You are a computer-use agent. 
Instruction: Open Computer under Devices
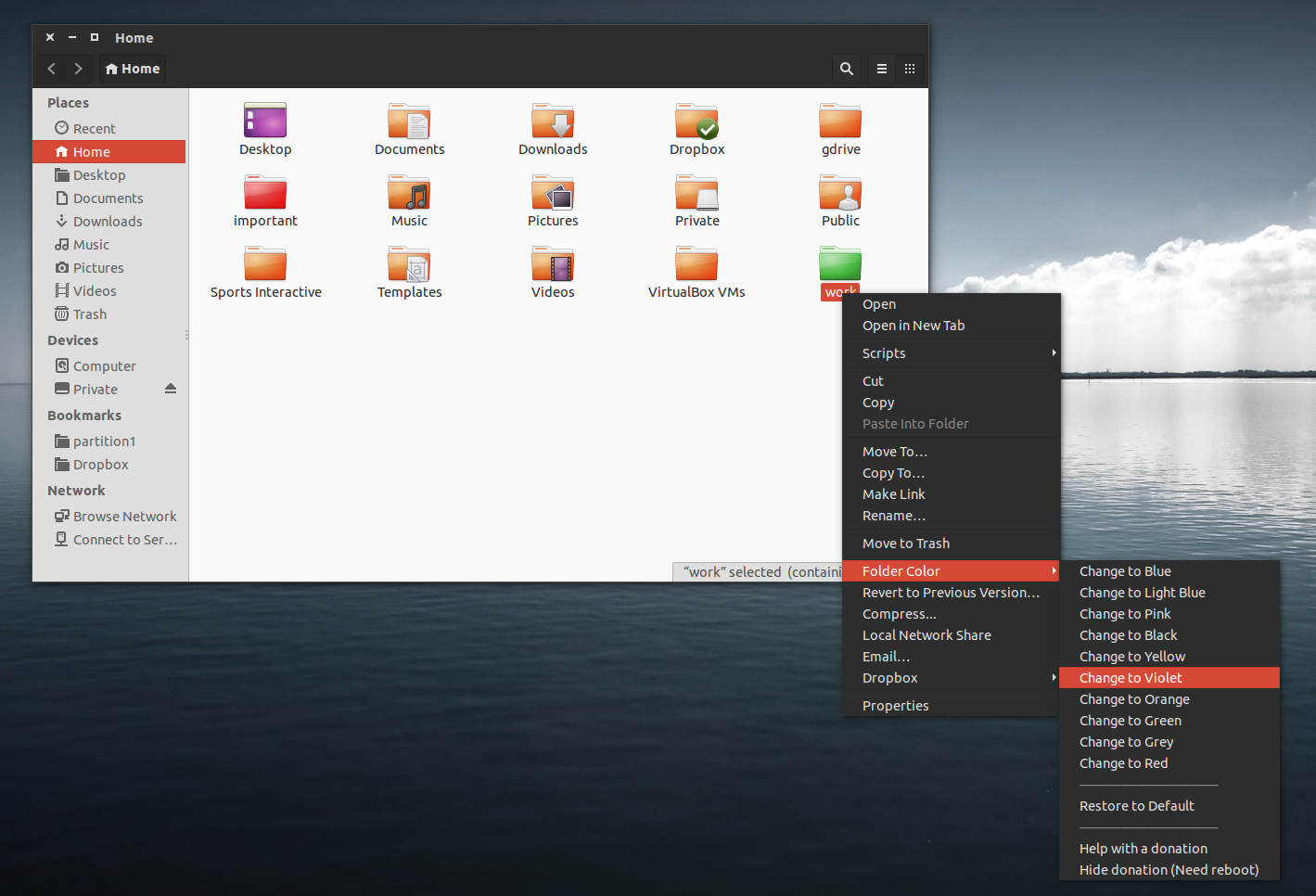pos(104,365)
